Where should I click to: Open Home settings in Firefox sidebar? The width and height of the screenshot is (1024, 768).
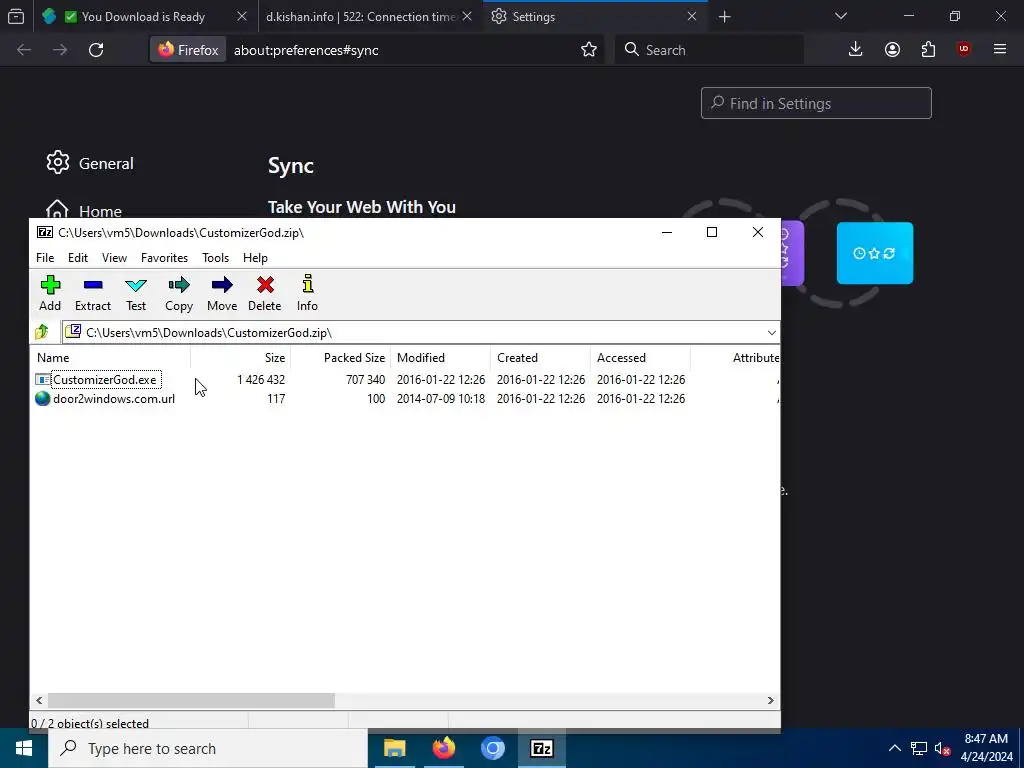point(84,210)
